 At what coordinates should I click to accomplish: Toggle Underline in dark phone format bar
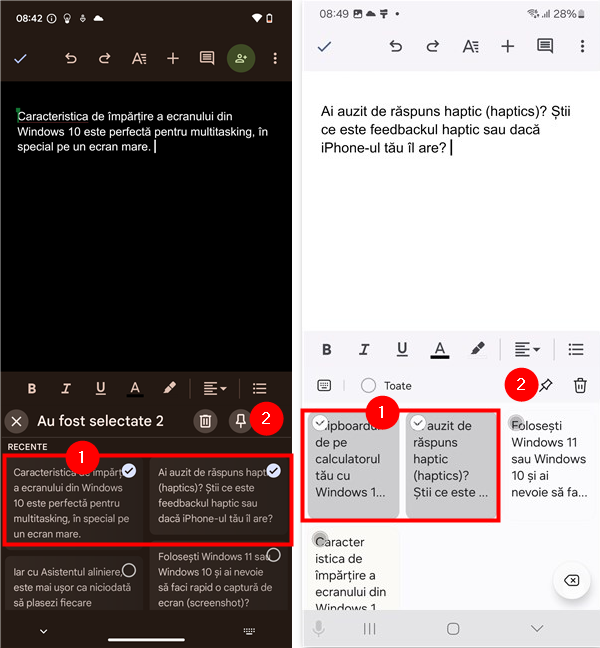click(100, 388)
